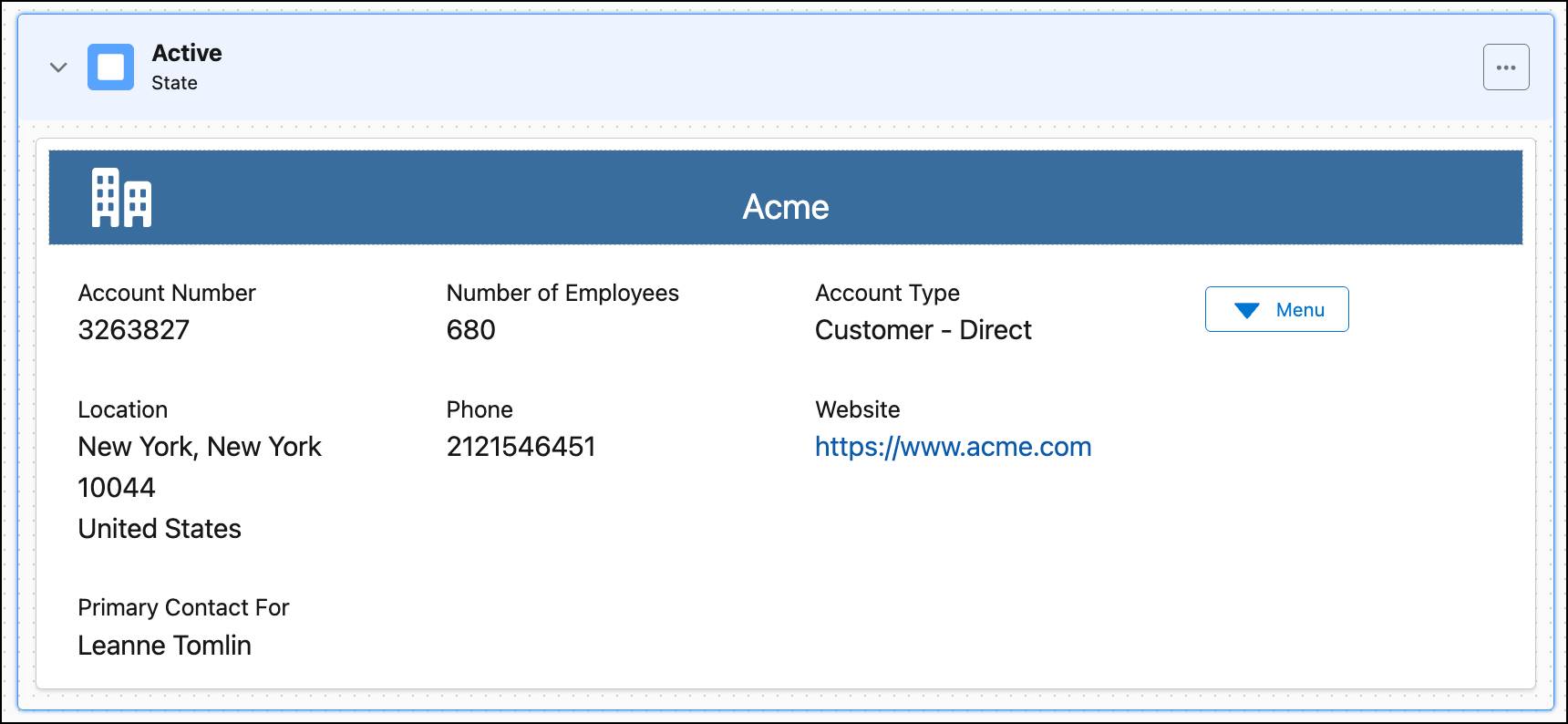
Task: Select account number value 3263827
Action: [x=134, y=330]
